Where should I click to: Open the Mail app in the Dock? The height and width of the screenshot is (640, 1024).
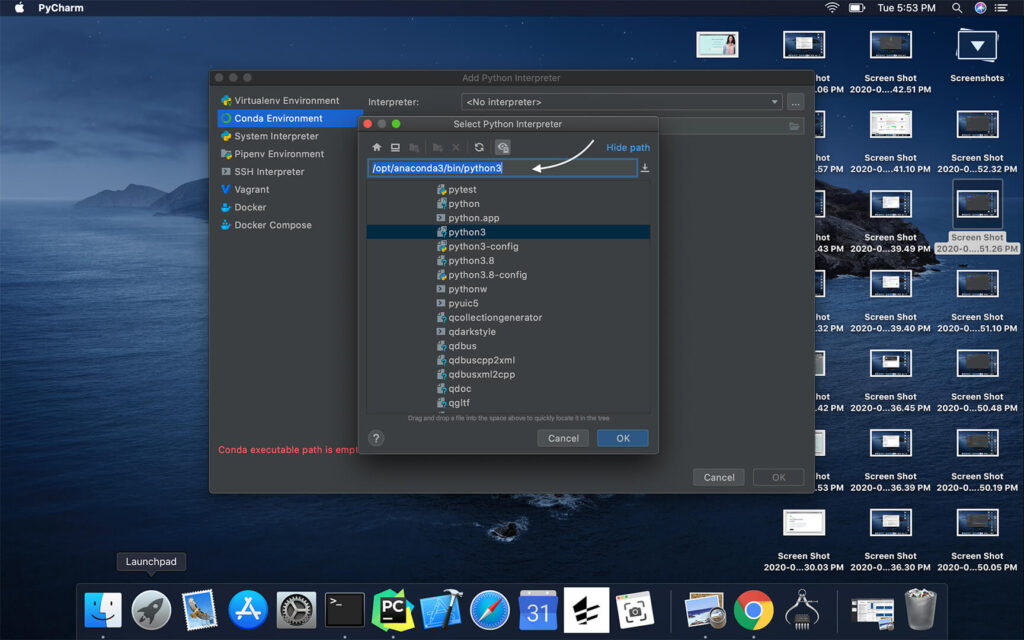tap(199, 611)
